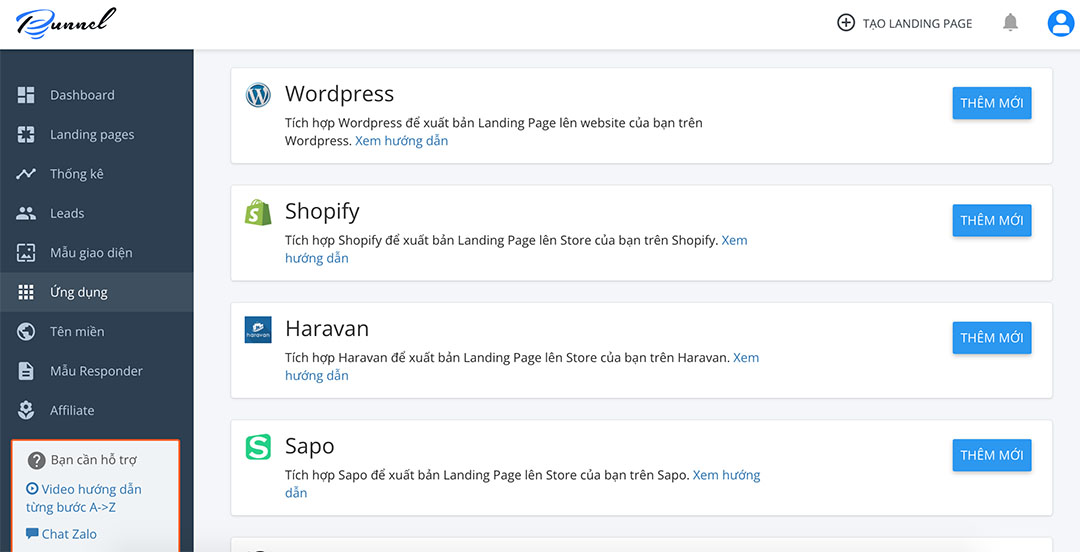
Task: Open Mẫu Responder in sidebar
Action: coord(96,371)
